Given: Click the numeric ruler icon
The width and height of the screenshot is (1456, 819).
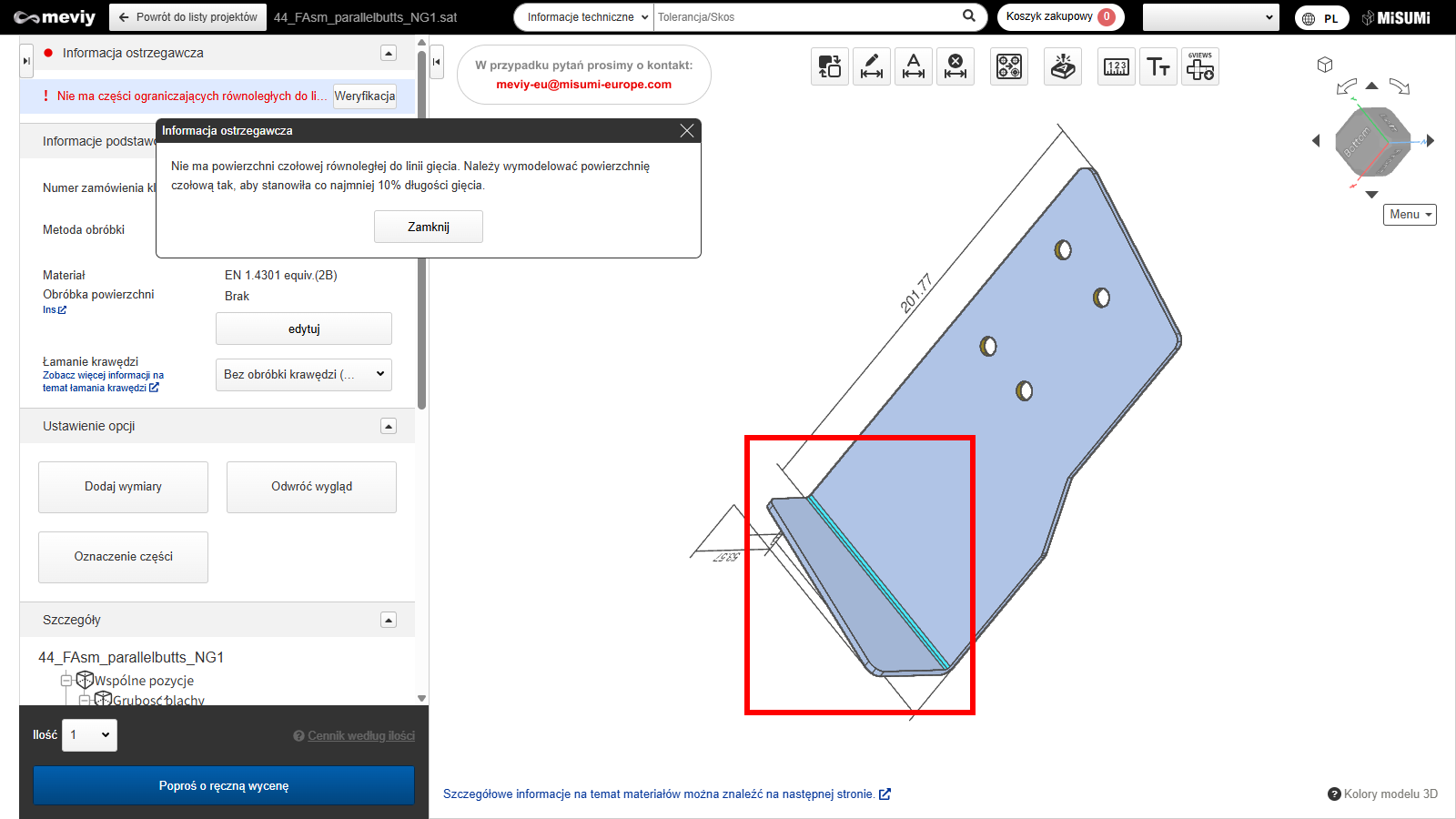Looking at the screenshot, I should (x=1116, y=66).
